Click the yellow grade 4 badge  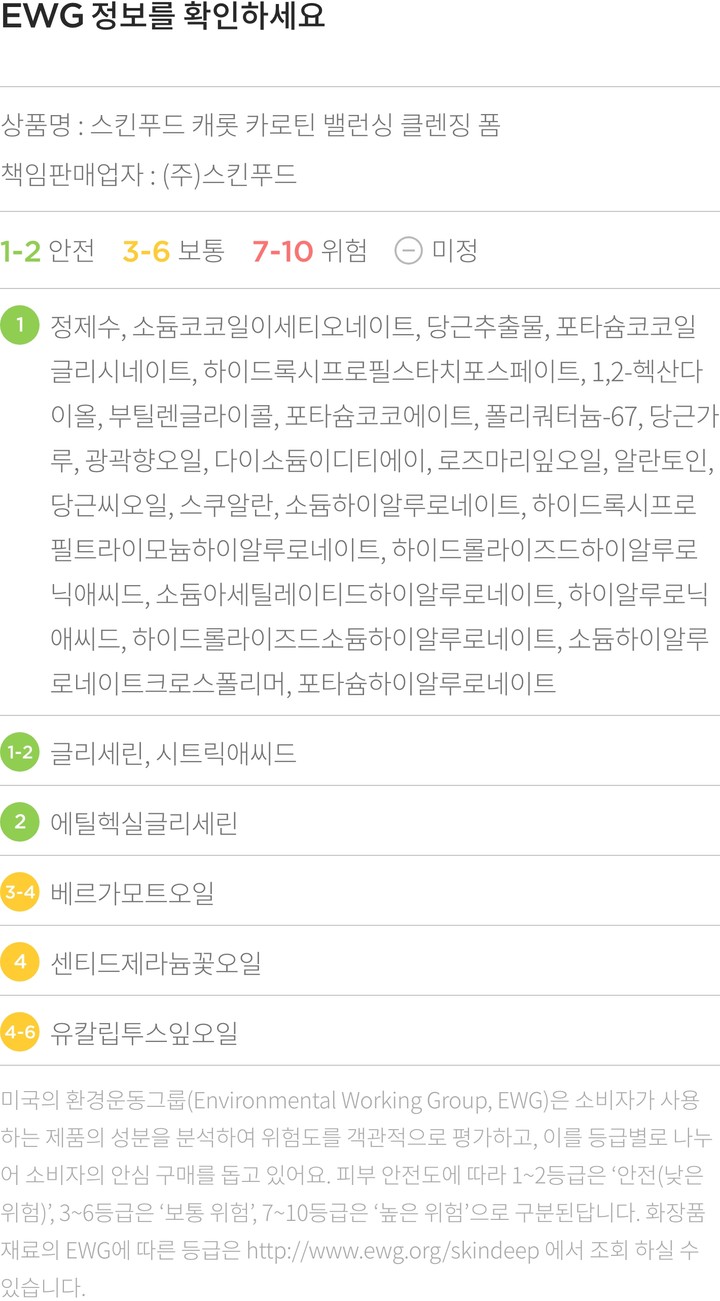coord(19,962)
